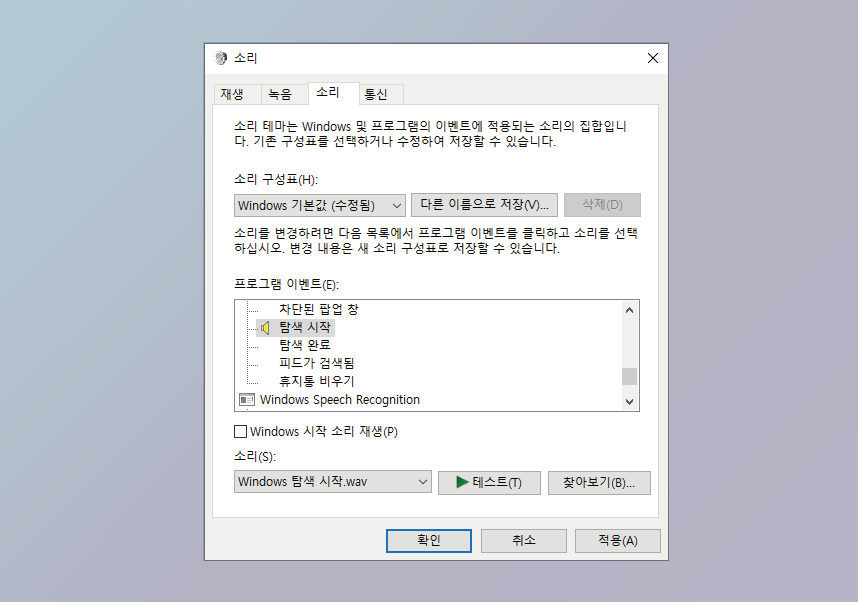
Task: Confirm with the 확인 button
Action: click(x=429, y=541)
